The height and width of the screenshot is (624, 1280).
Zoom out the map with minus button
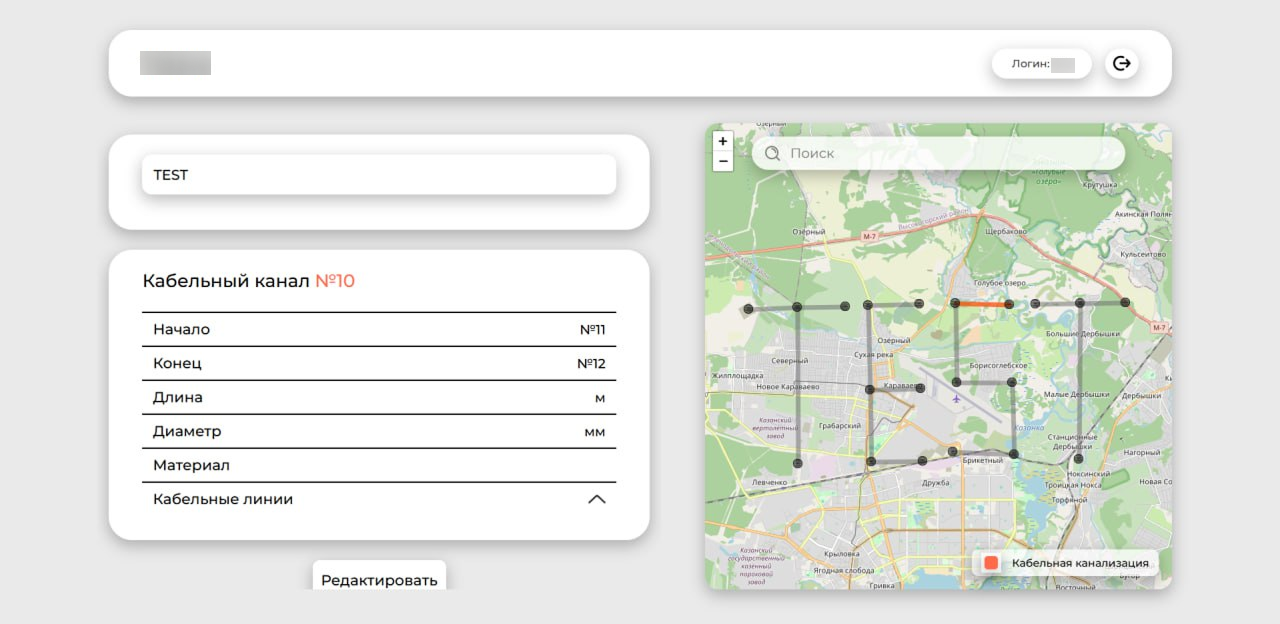(723, 161)
